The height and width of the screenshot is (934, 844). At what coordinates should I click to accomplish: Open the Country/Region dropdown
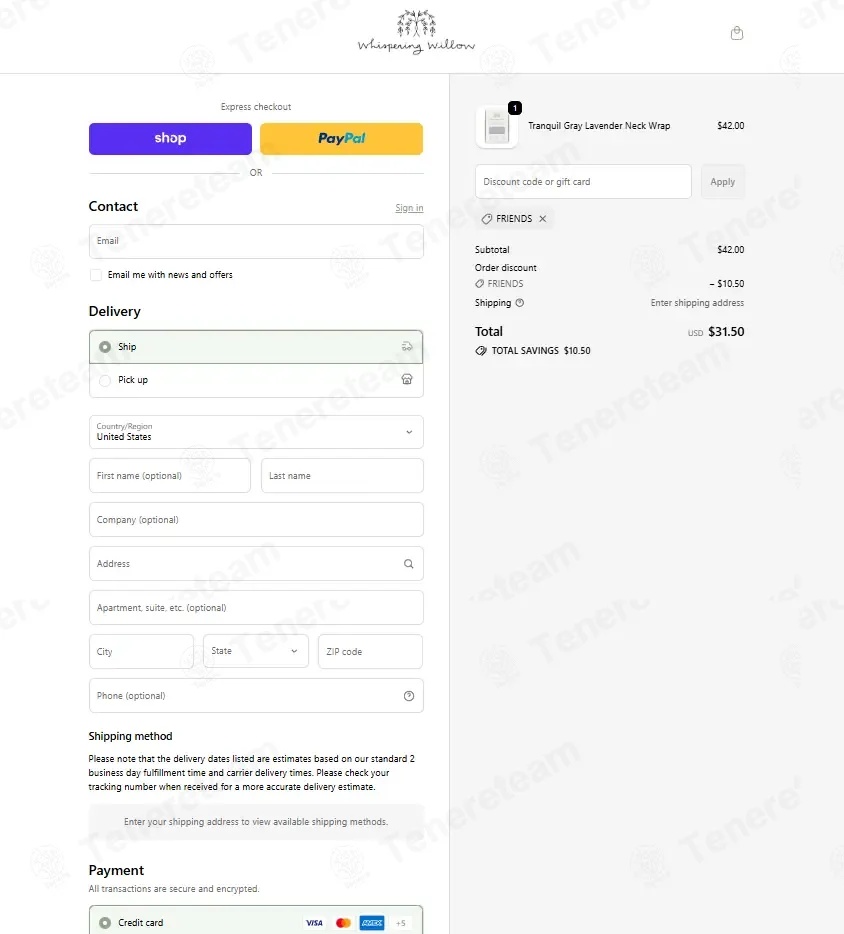(256, 432)
